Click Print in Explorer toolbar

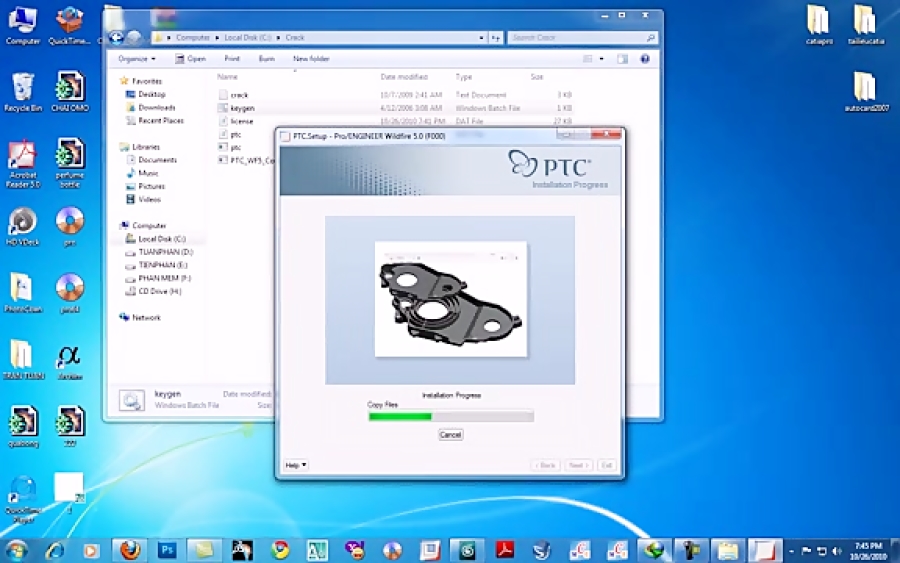click(232, 59)
